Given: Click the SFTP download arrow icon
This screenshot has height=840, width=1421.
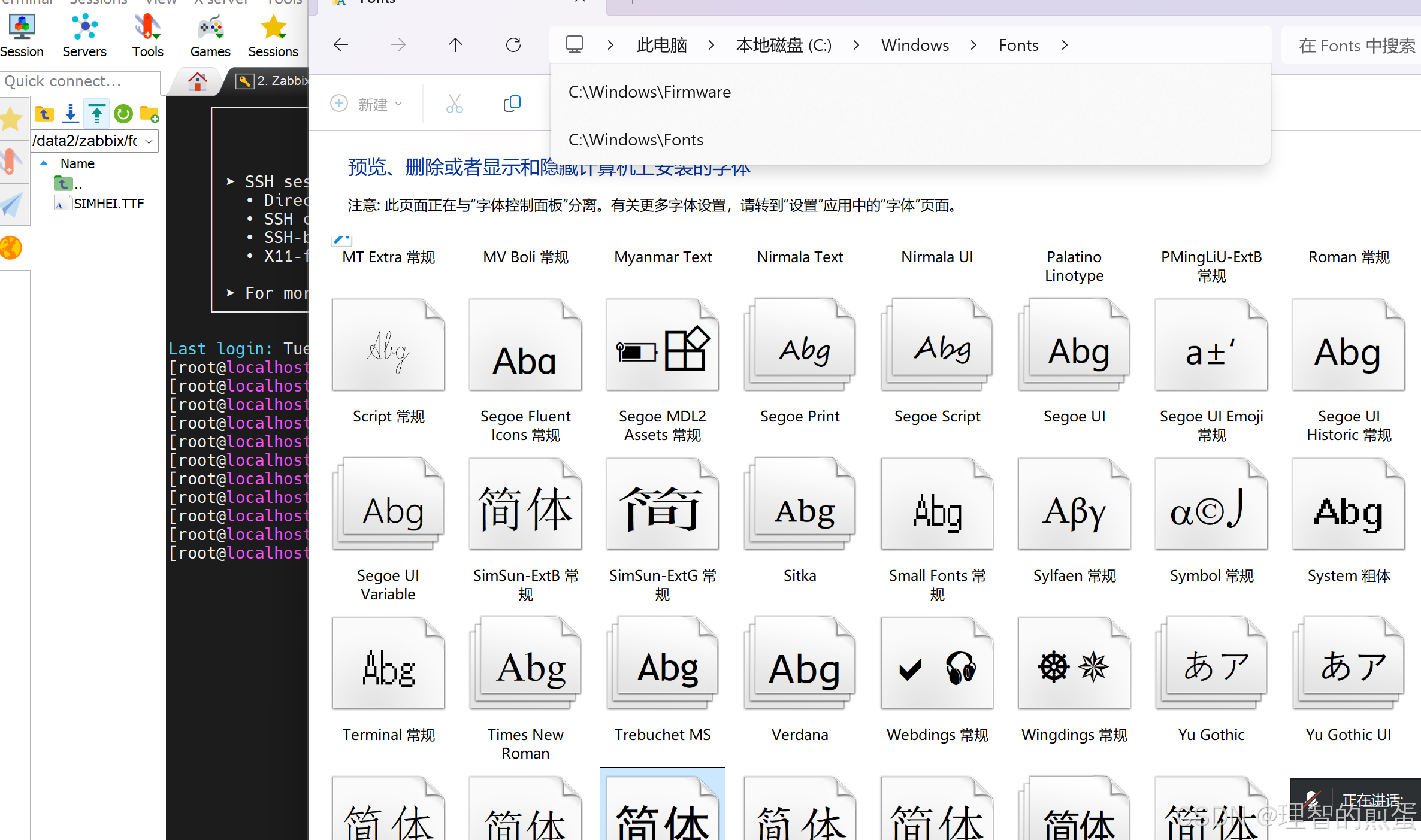Looking at the screenshot, I should 71,113.
